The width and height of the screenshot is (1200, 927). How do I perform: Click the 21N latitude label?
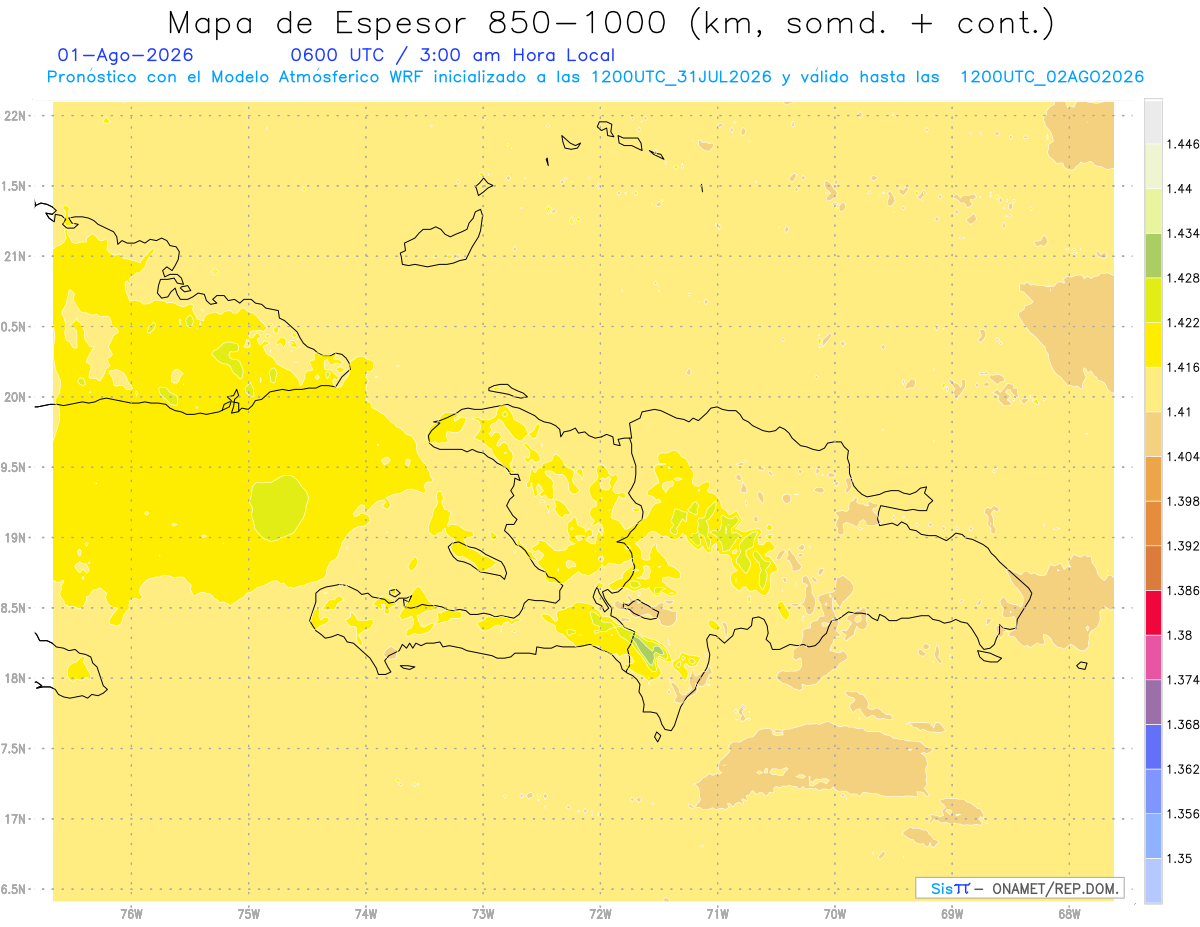[16, 256]
